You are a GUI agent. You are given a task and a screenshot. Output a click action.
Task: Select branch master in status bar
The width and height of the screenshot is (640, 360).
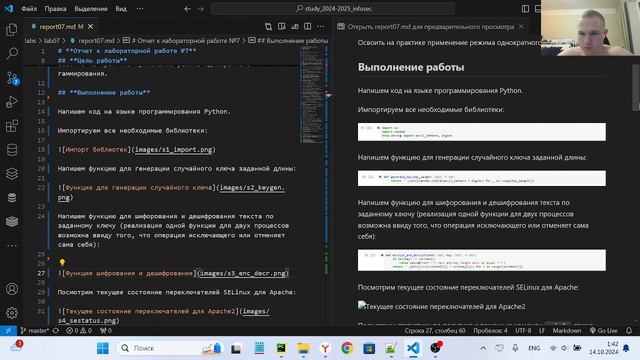(35, 331)
